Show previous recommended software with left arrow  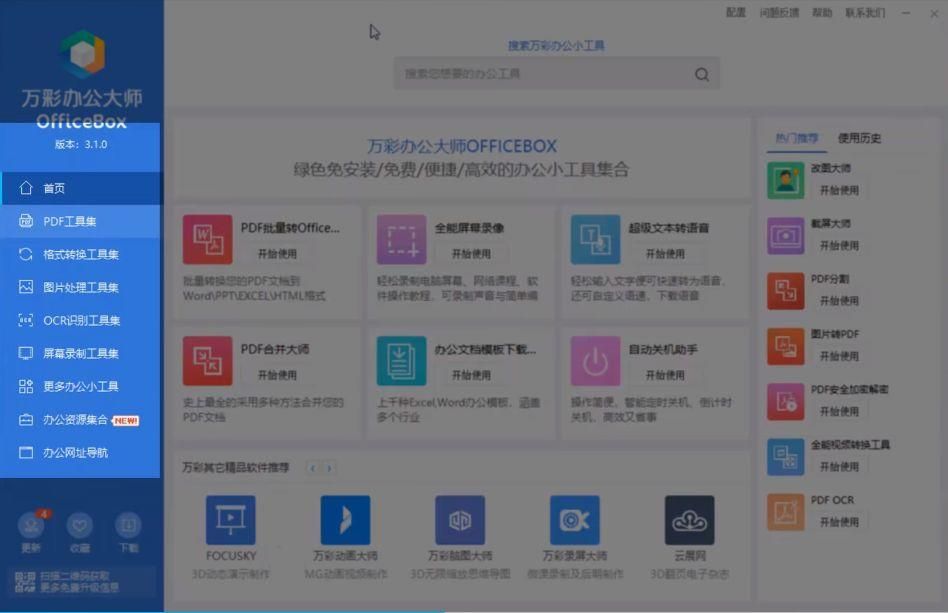tap(313, 468)
